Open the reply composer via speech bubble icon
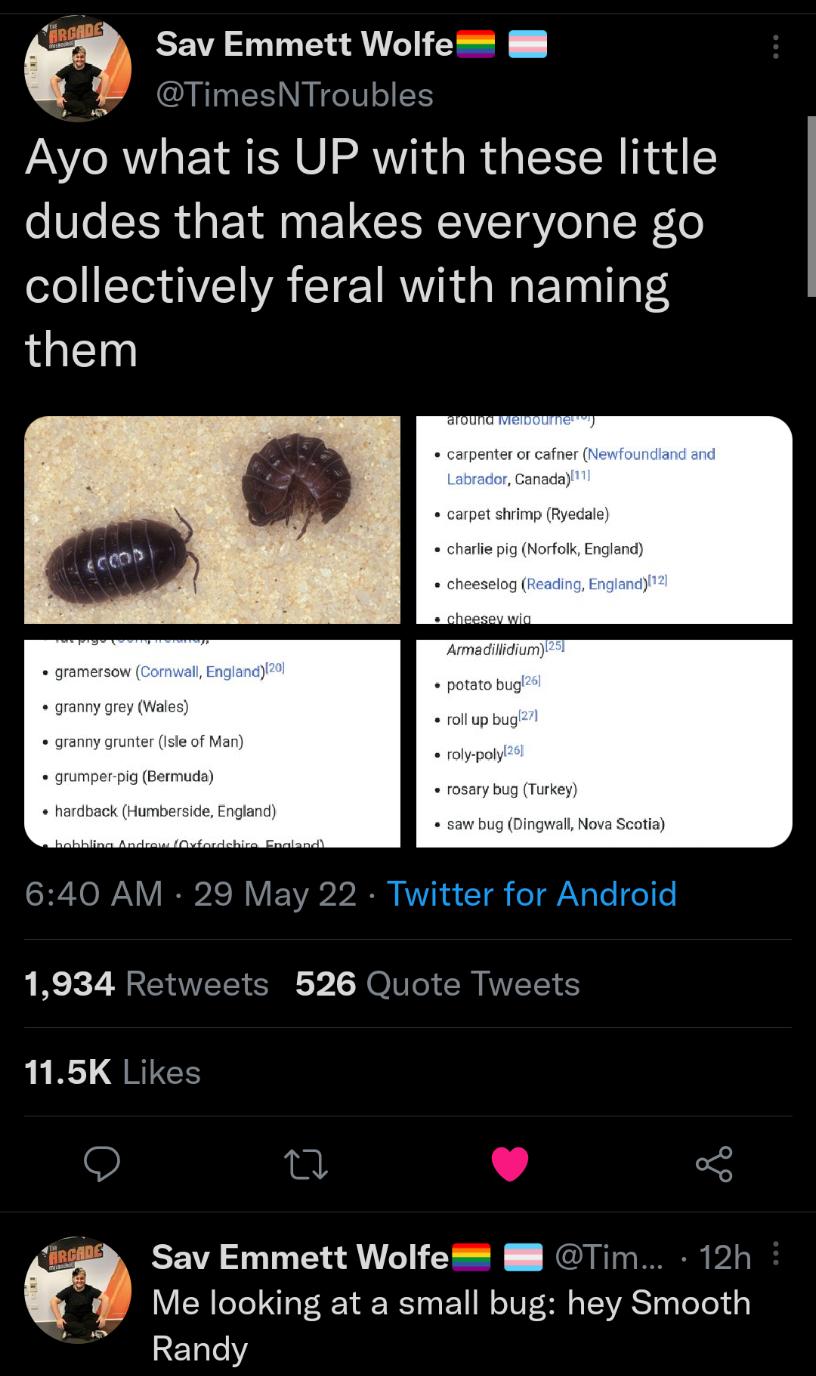The image size is (816, 1376). (102, 1163)
